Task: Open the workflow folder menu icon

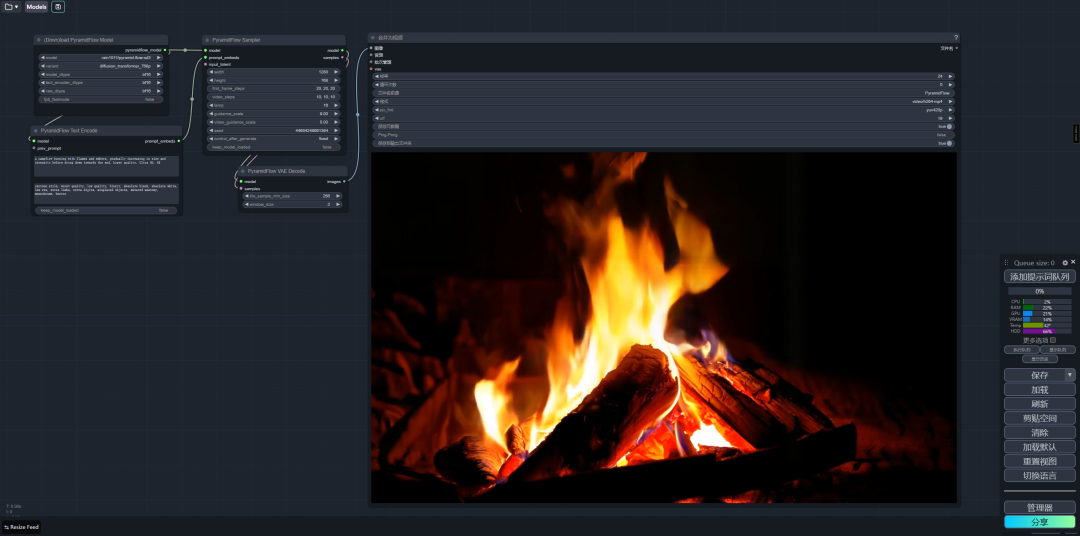Action: (x=12, y=7)
